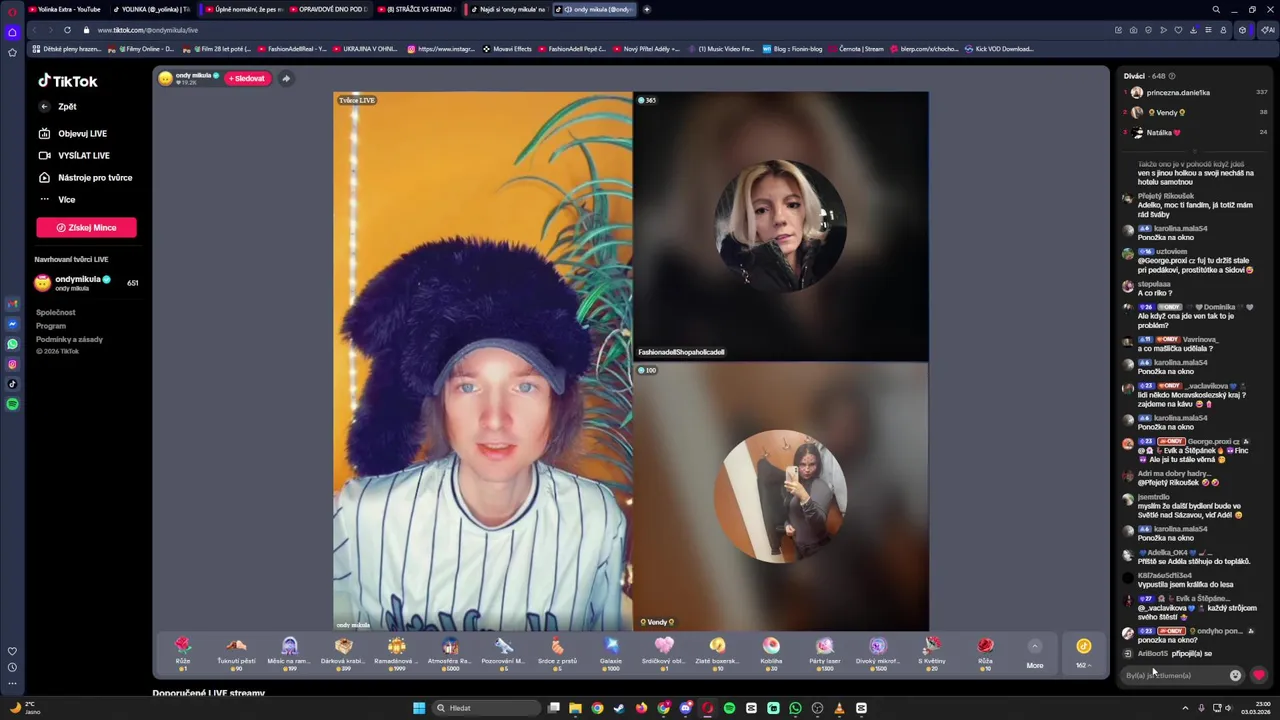Open viewer info icon next to Diváci
Screen dimensions: 1280x720
click(1172, 76)
